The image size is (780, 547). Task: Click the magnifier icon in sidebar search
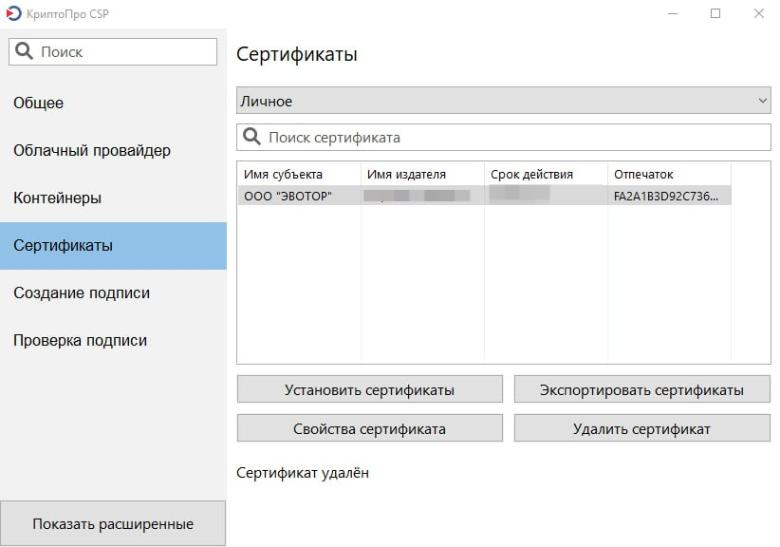[x=23, y=51]
